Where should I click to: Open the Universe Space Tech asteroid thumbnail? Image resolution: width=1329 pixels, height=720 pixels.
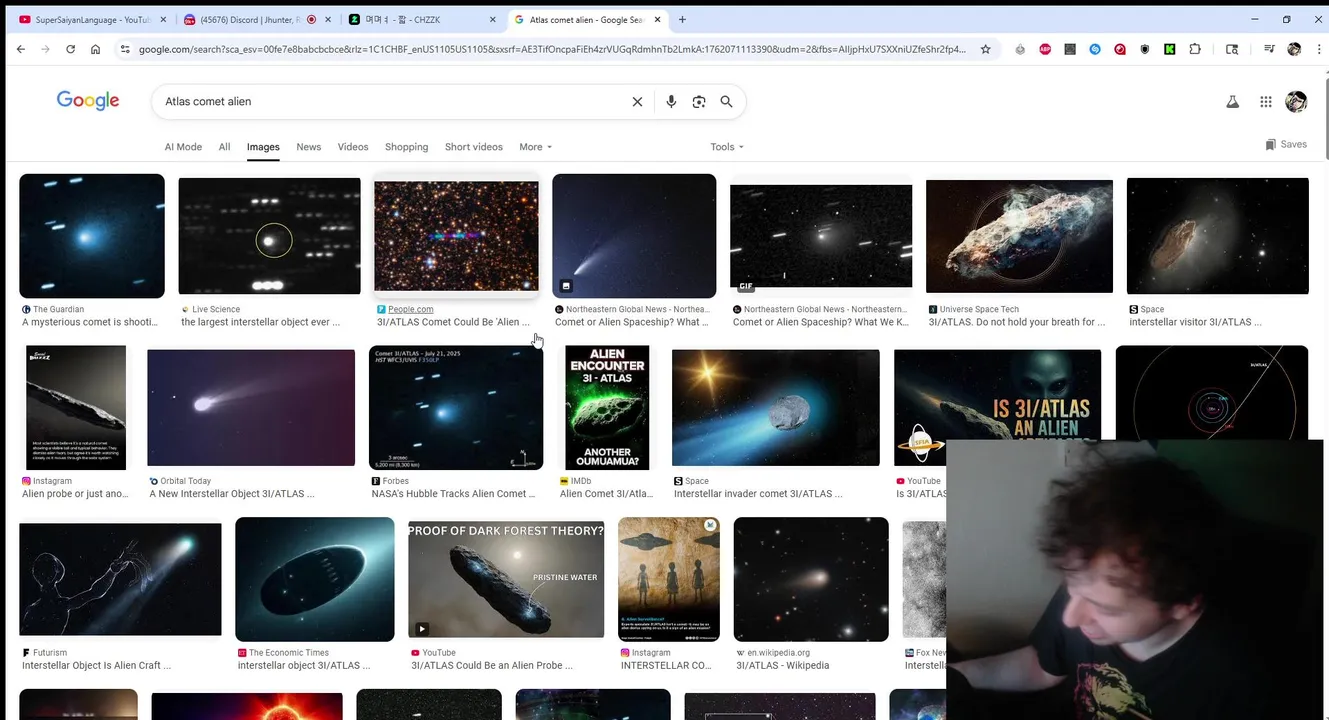point(1019,236)
